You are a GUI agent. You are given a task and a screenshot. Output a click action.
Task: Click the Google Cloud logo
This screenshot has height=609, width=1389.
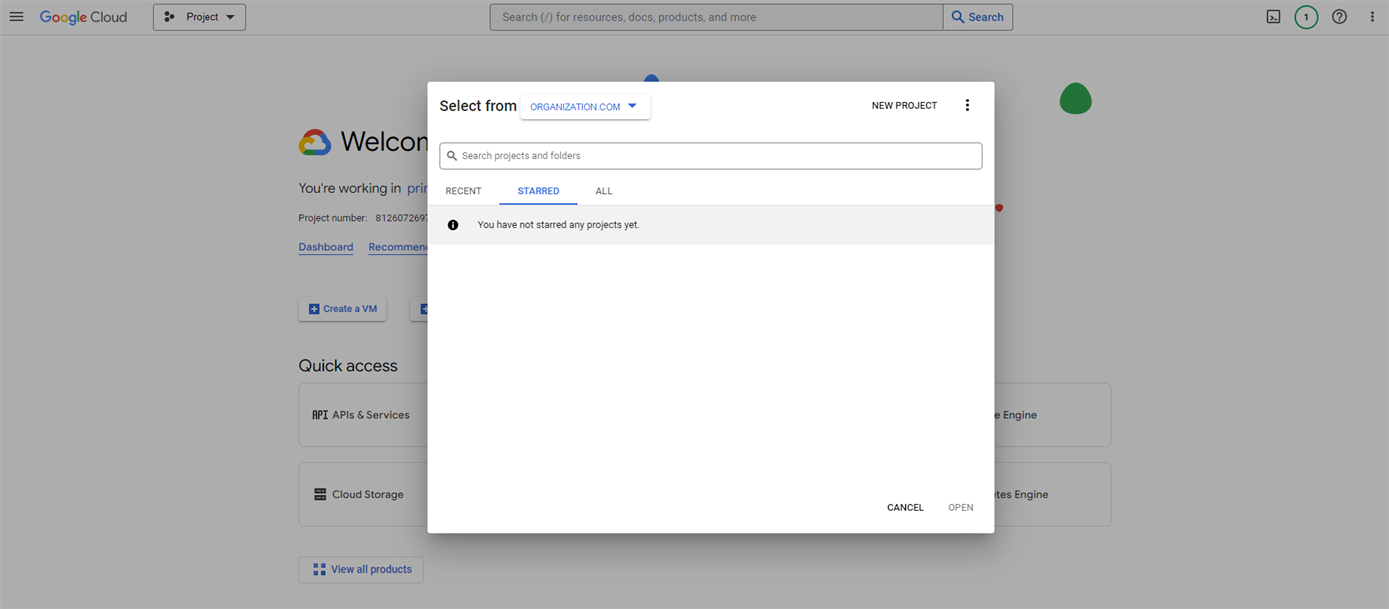(x=84, y=17)
